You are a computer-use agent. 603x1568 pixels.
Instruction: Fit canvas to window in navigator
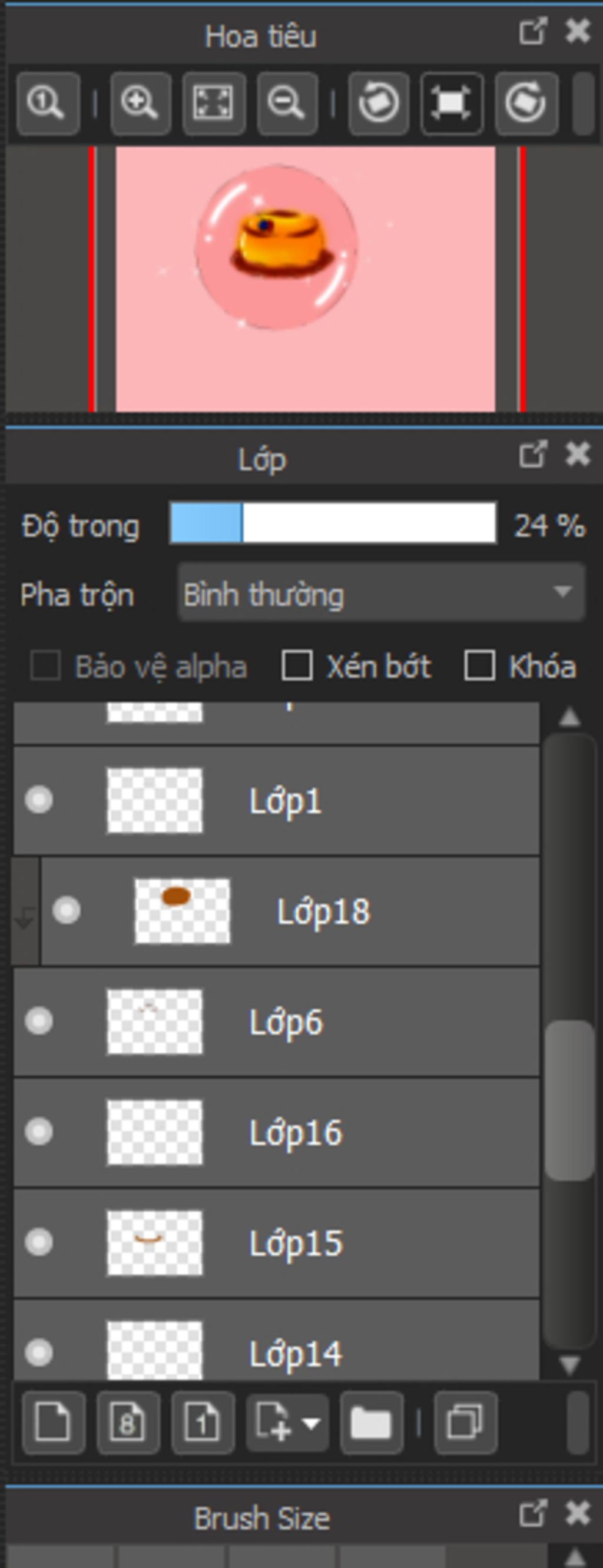(214, 104)
